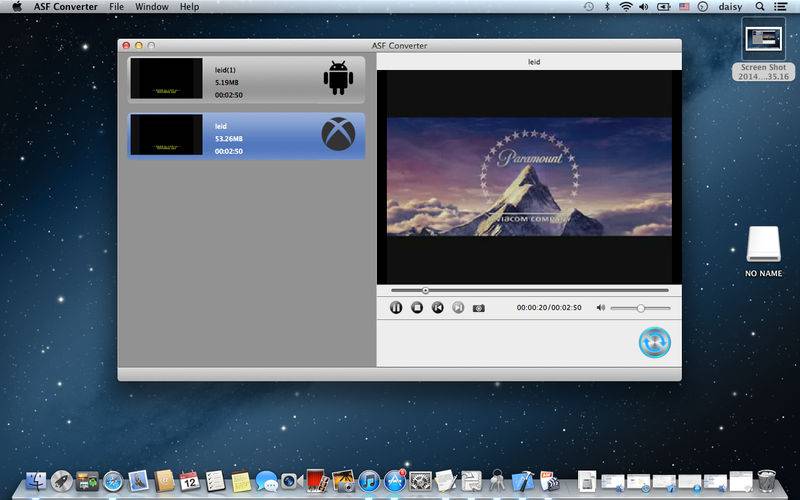800x500 pixels.
Task: Click the leid(1) file name
Action: tap(225, 70)
